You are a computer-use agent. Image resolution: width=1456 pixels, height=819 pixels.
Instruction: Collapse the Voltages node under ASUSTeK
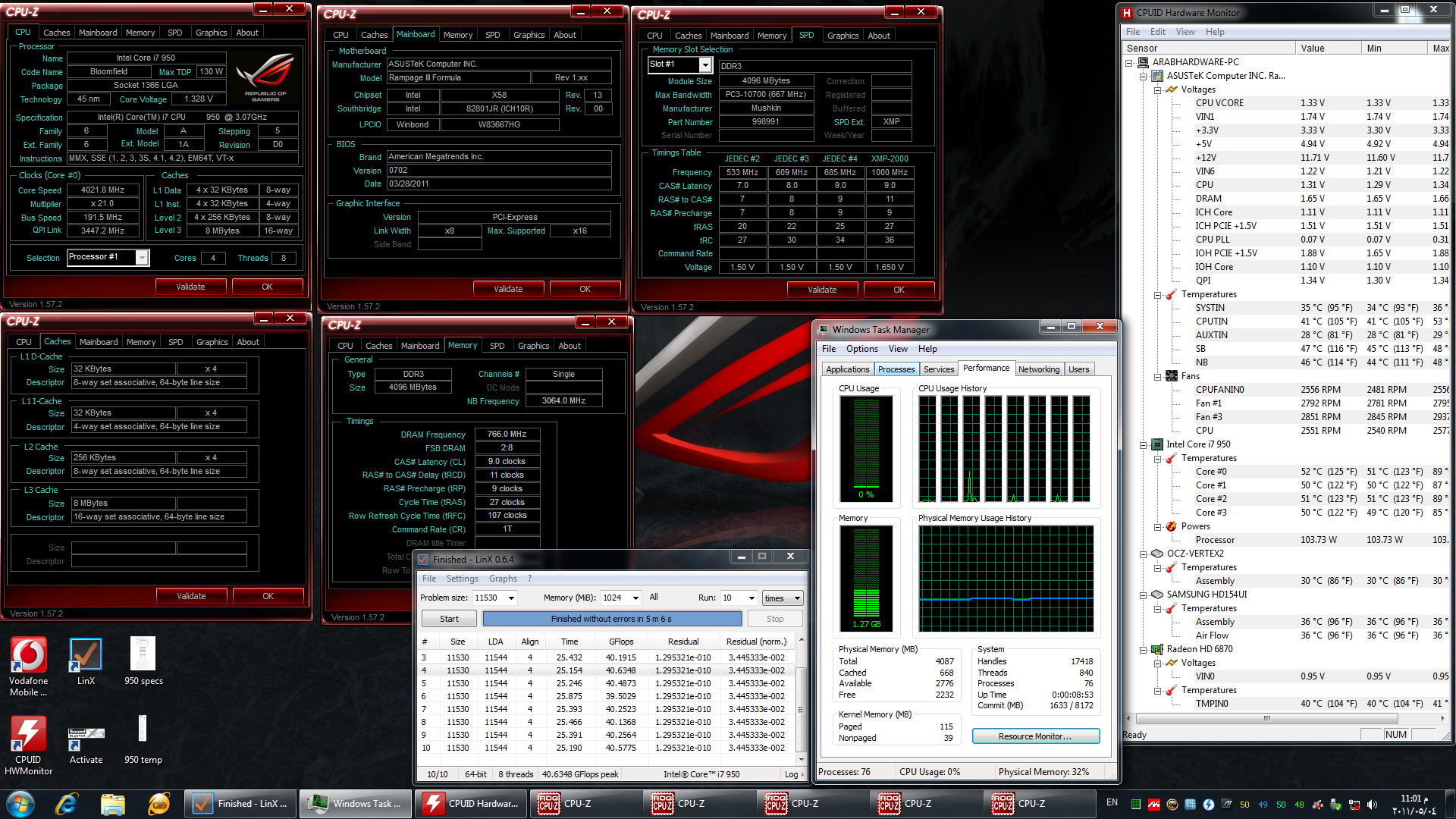click(x=1157, y=90)
